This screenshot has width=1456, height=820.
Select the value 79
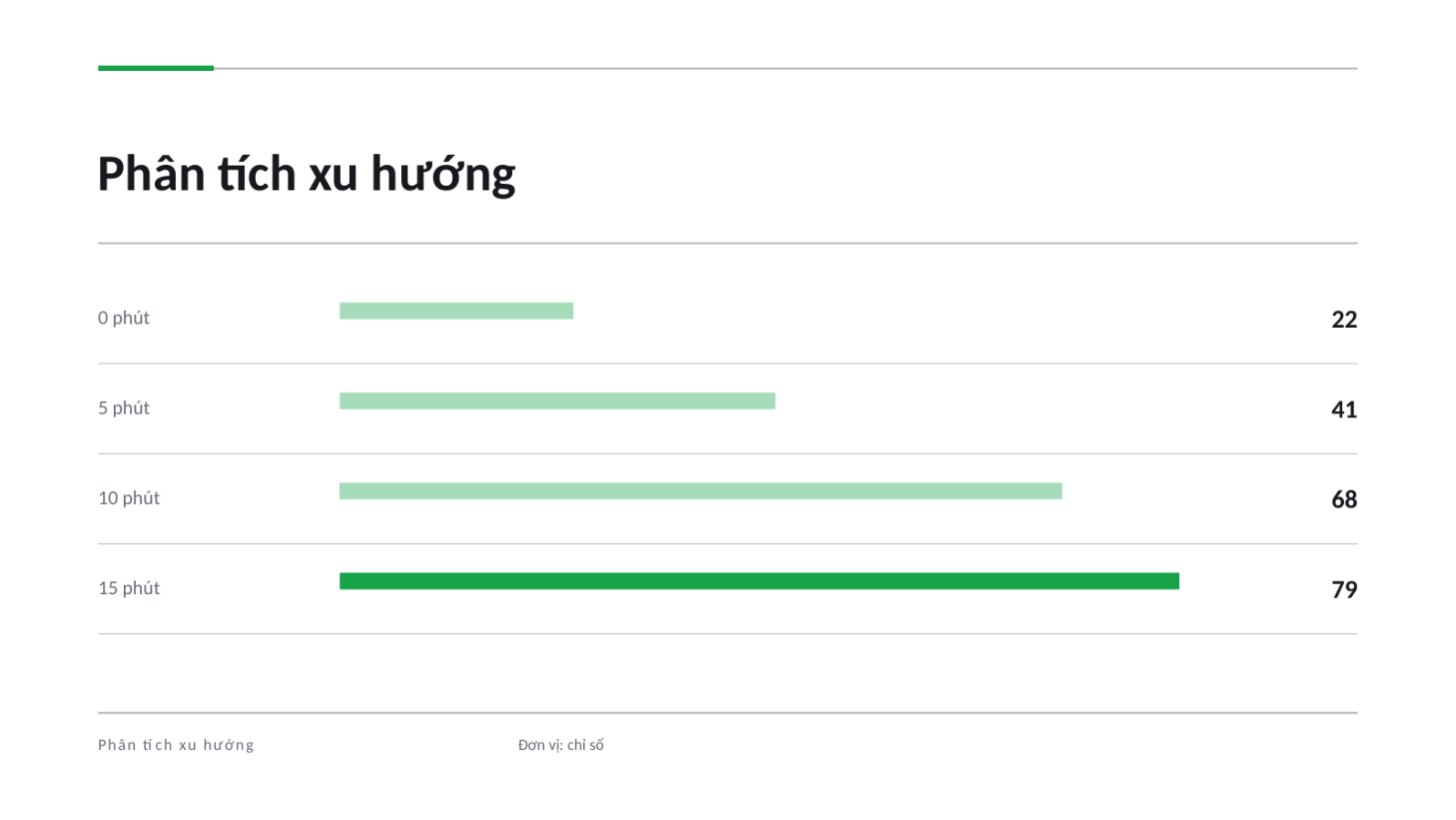[1344, 590]
